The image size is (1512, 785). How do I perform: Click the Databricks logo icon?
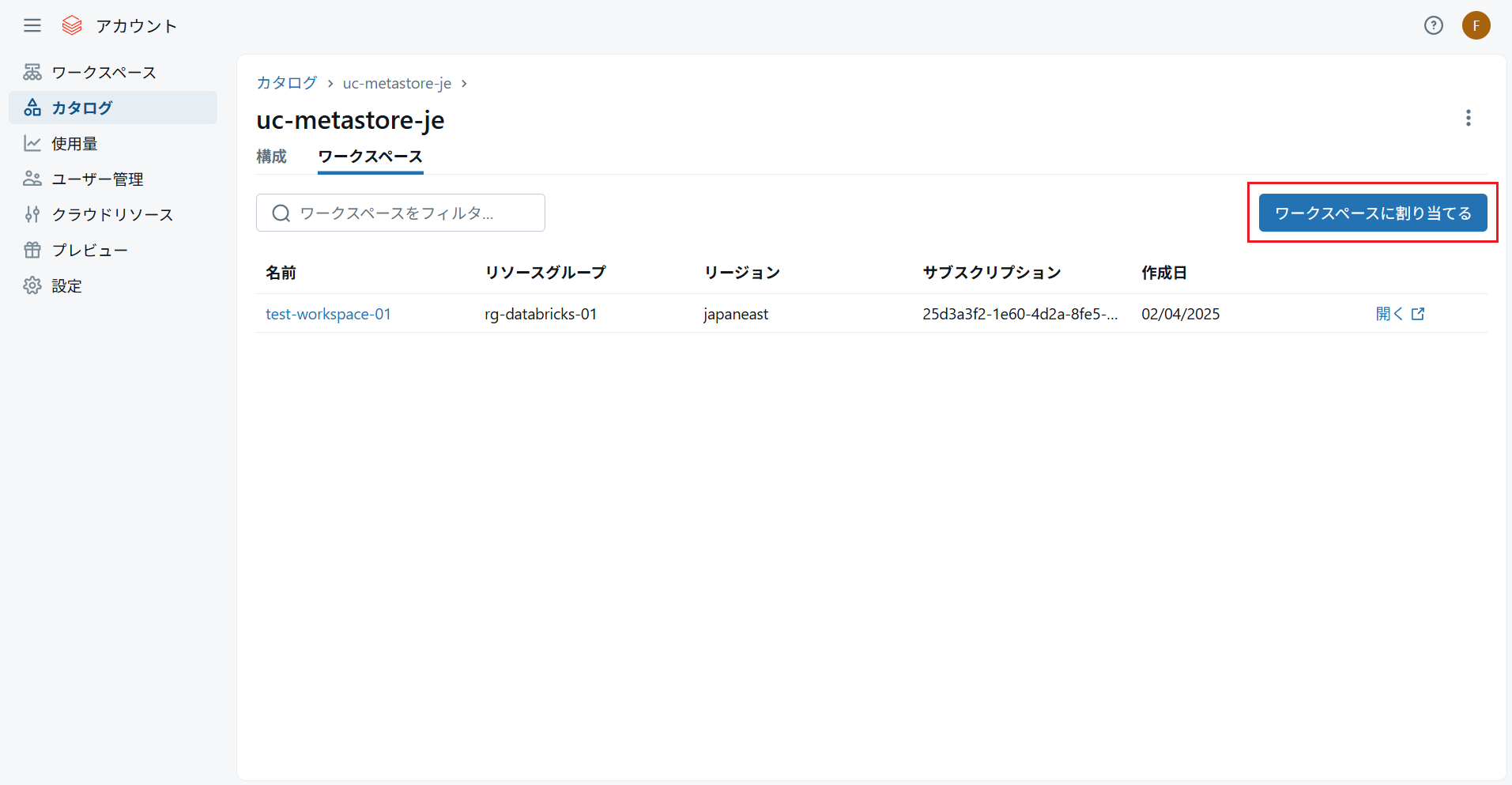pos(72,26)
